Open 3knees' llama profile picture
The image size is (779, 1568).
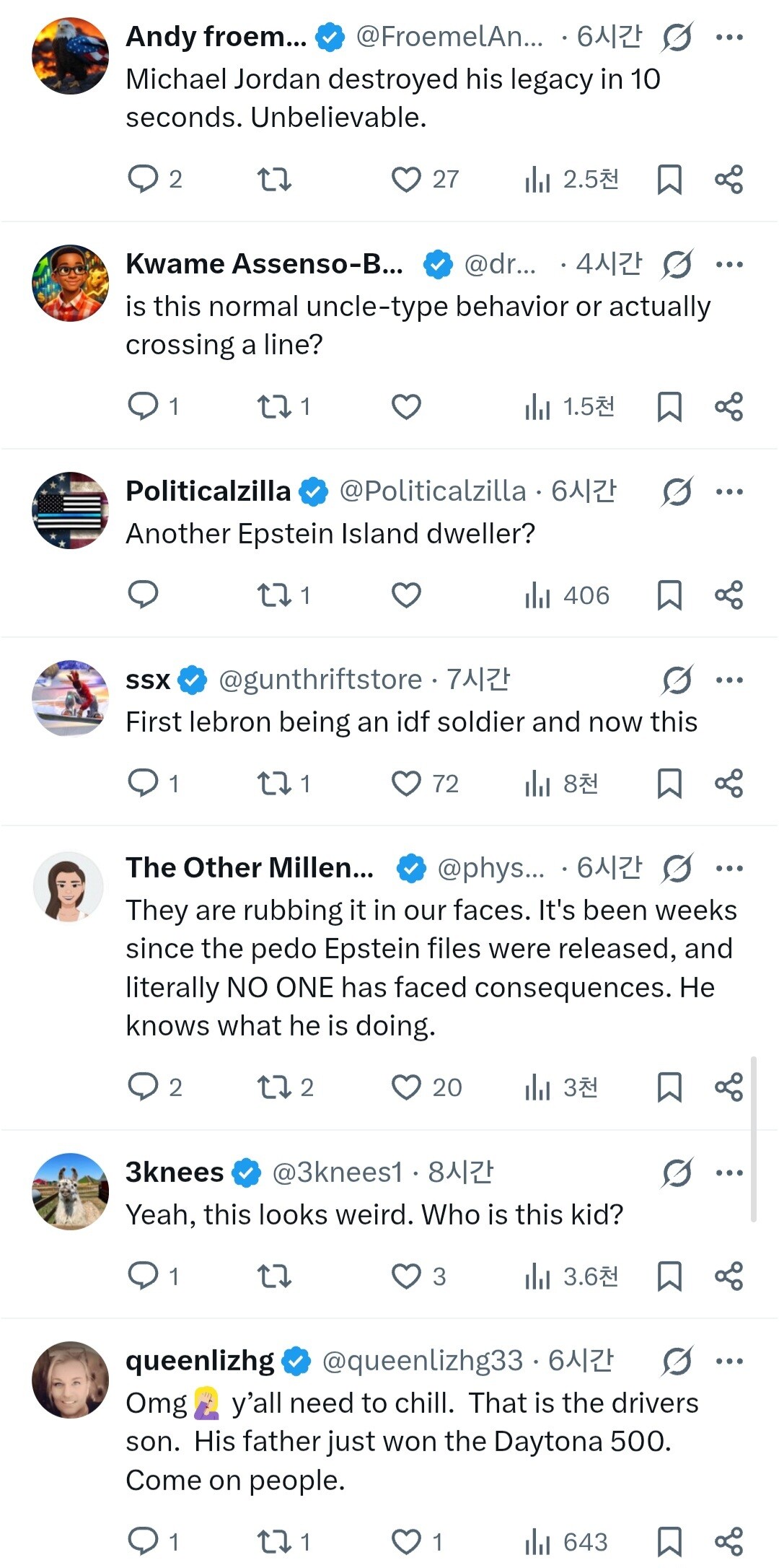[x=71, y=1191]
